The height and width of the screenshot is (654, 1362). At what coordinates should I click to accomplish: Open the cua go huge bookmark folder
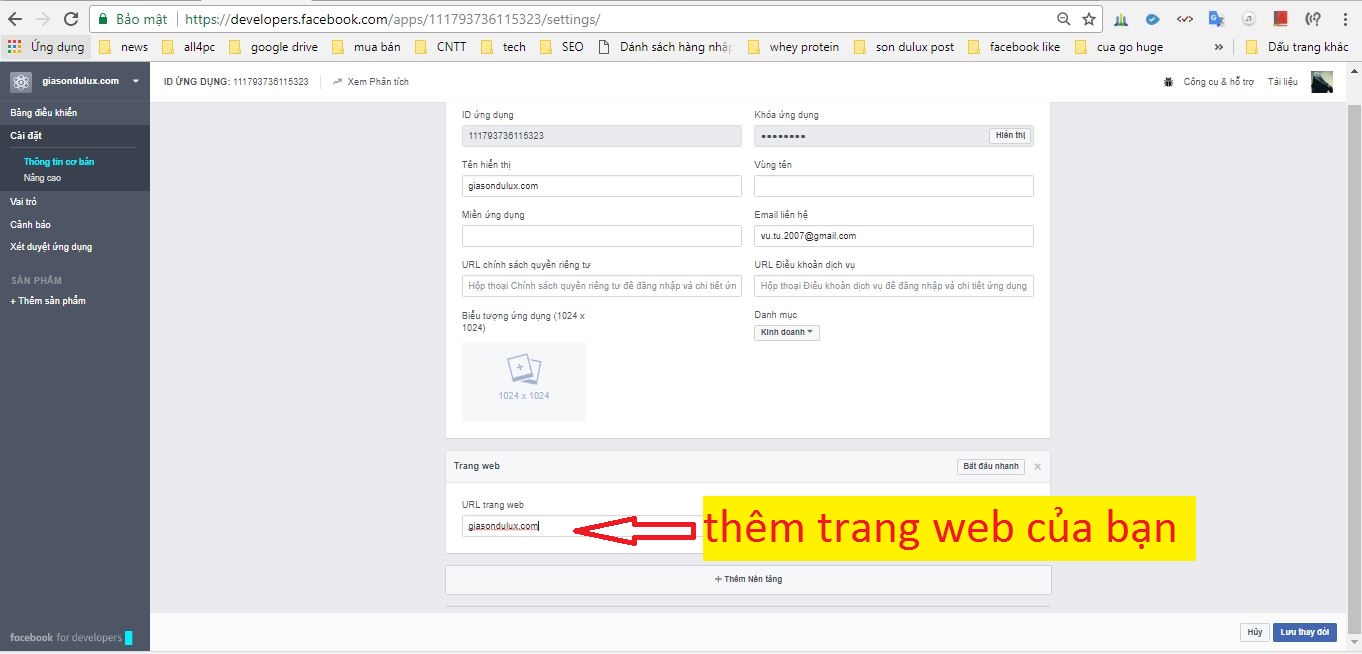(x=1119, y=46)
